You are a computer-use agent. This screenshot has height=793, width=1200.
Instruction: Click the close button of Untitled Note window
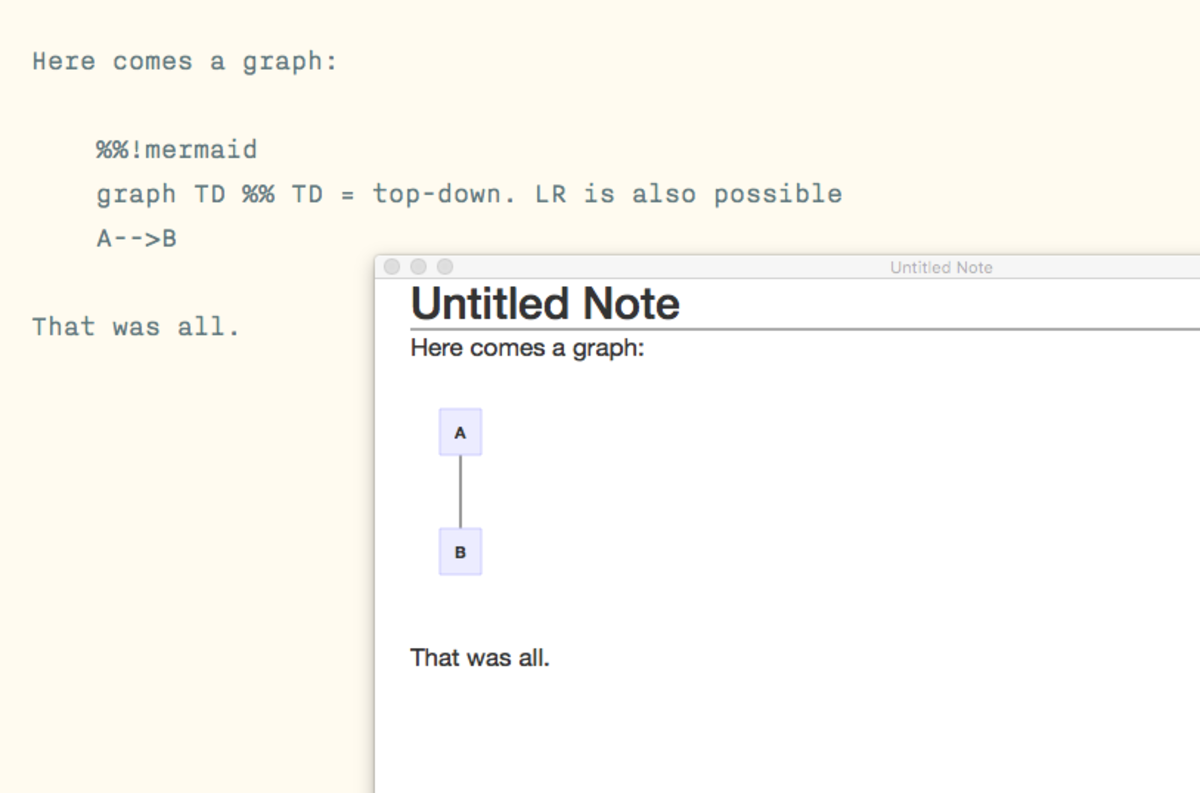(392, 267)
